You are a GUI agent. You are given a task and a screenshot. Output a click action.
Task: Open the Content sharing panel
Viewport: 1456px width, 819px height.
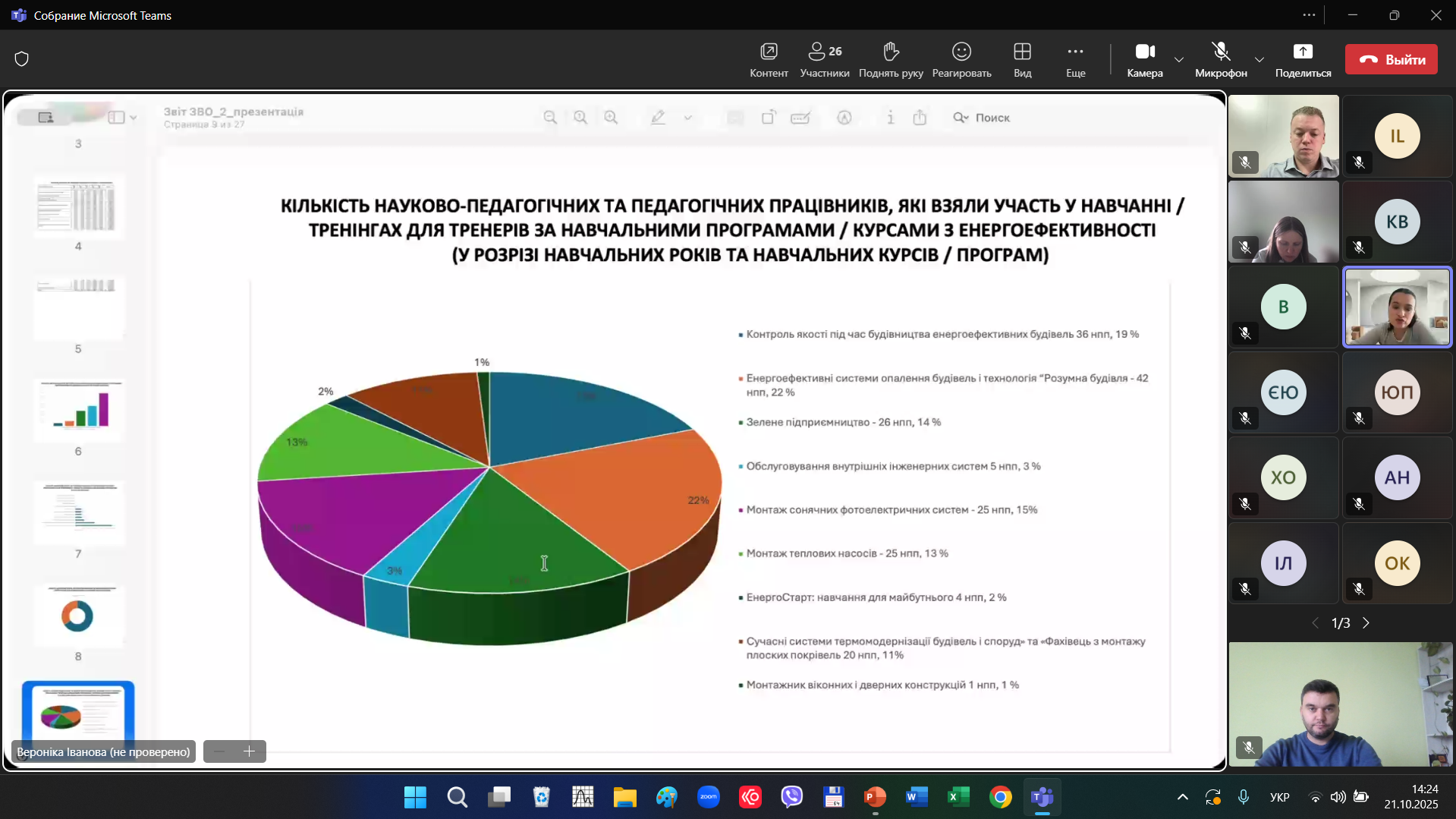tap(769, 59)
